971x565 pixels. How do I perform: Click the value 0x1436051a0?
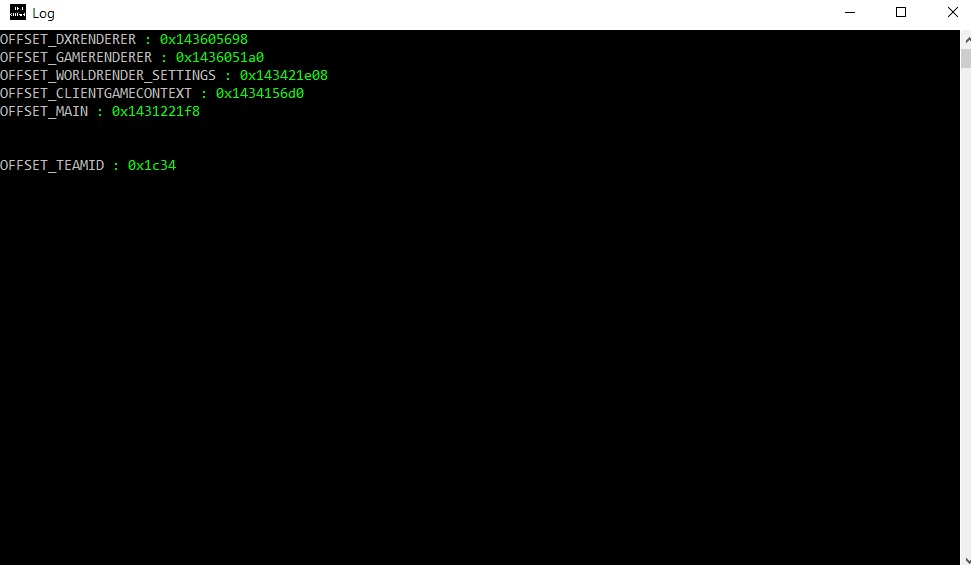(220, 57)
